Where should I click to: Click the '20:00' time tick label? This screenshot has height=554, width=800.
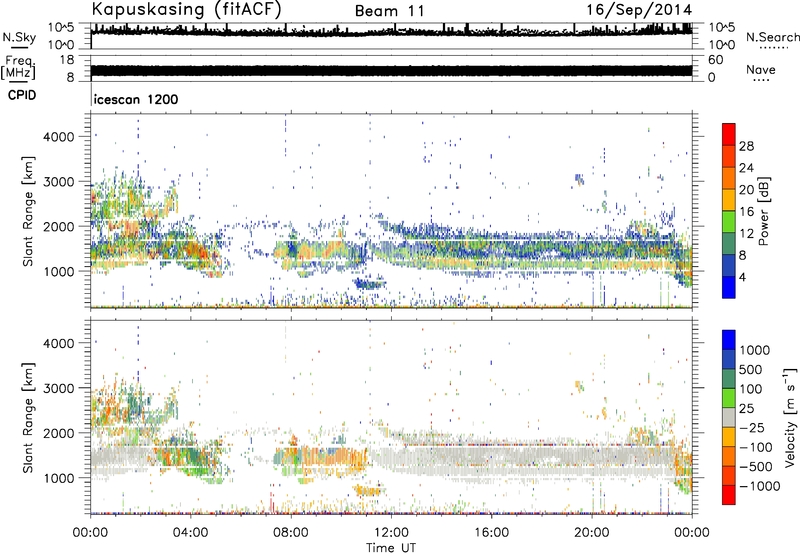(x=591, y=533)
